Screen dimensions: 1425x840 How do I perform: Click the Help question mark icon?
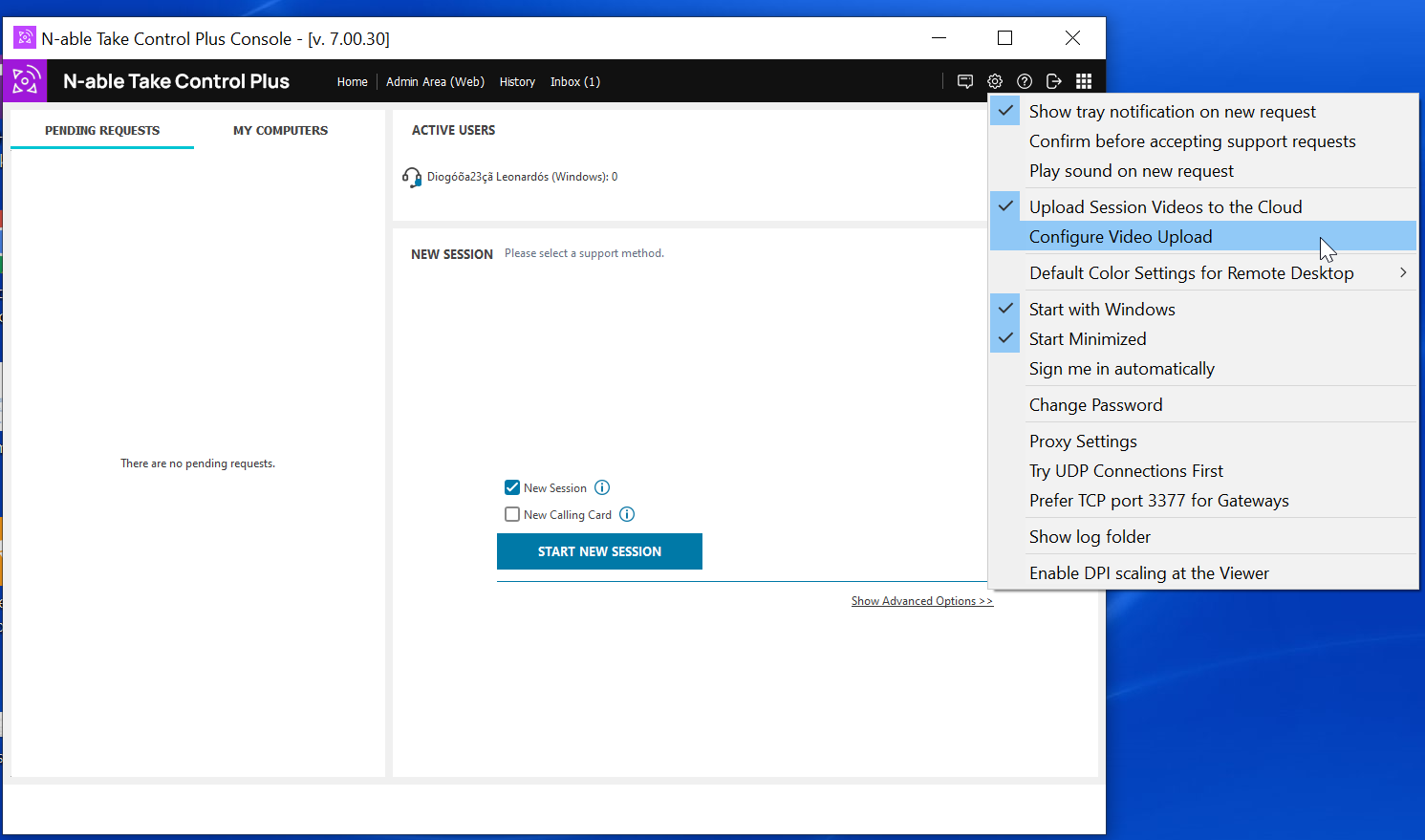[1024, 81]
